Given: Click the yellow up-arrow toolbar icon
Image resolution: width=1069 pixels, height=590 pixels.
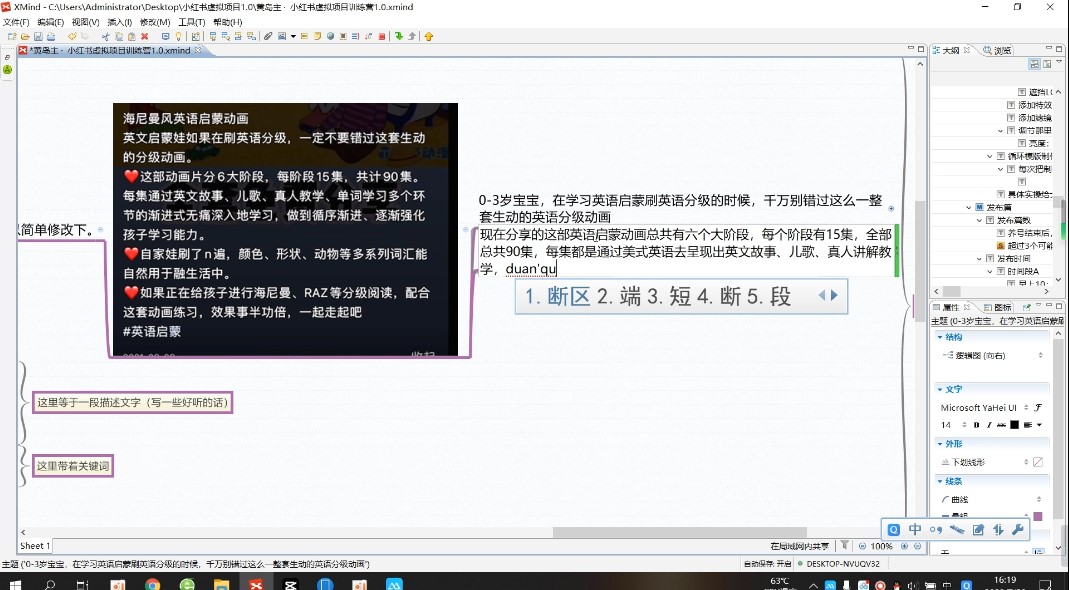Looking at the screenshot, I should [429, 37].
